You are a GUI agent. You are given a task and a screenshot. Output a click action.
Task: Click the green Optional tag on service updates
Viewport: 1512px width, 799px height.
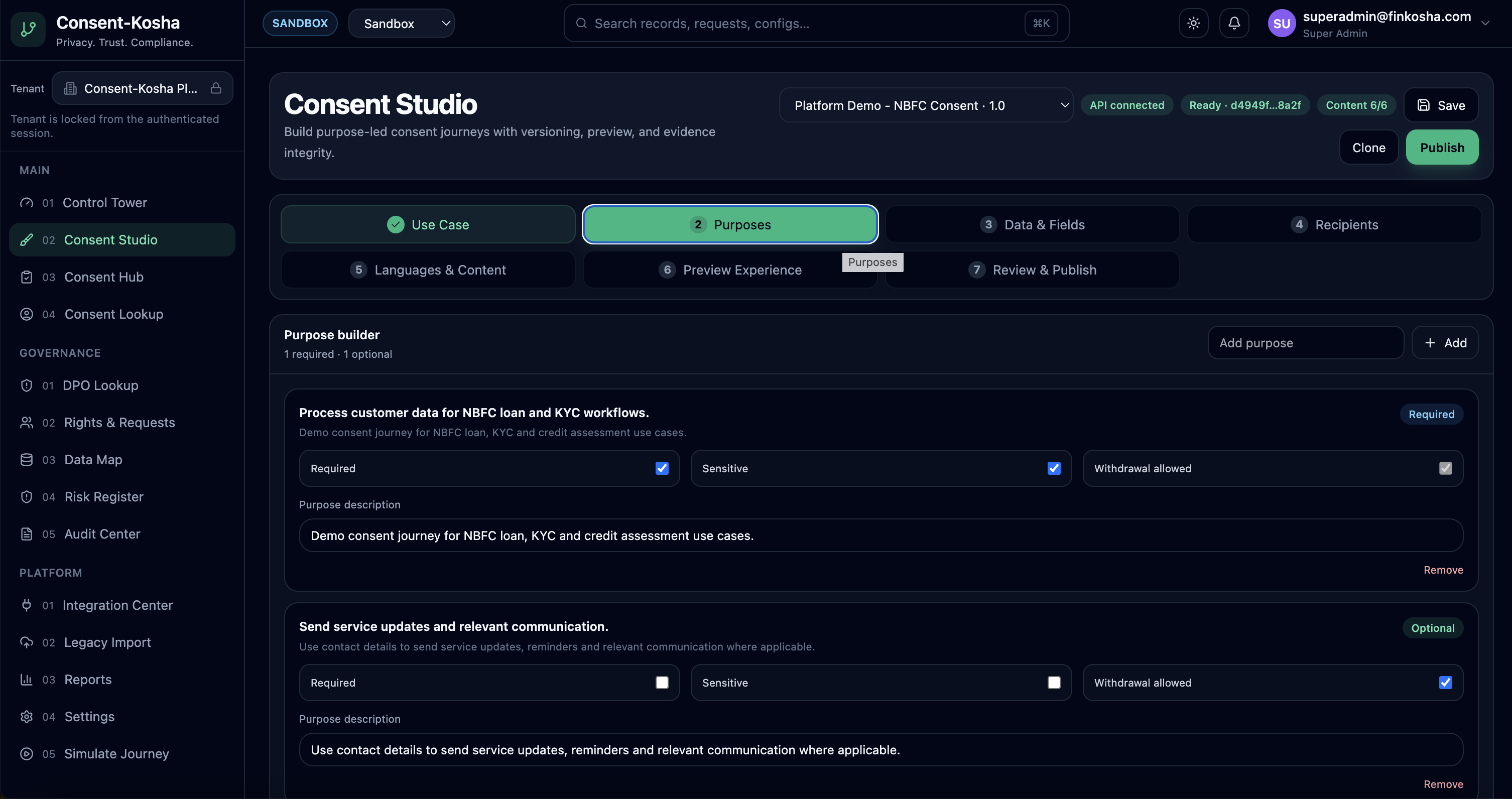pos(1433,628)
